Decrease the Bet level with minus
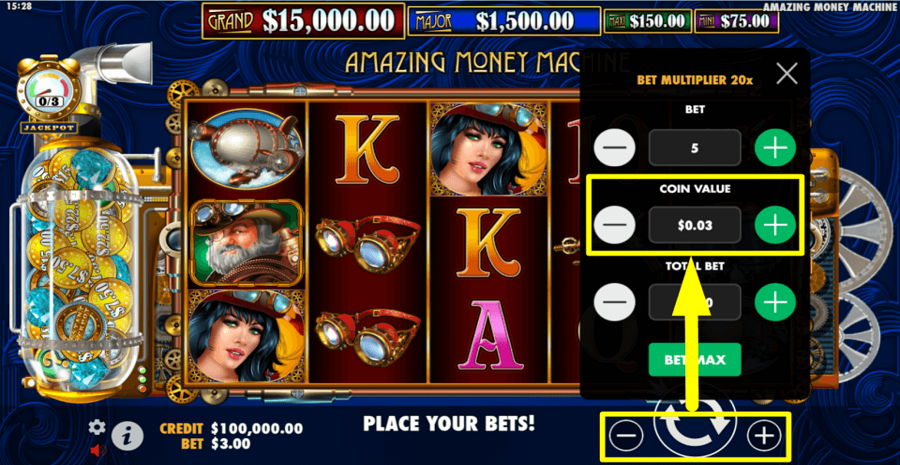Screen dimensions: 900x465 tap(615, 148)
